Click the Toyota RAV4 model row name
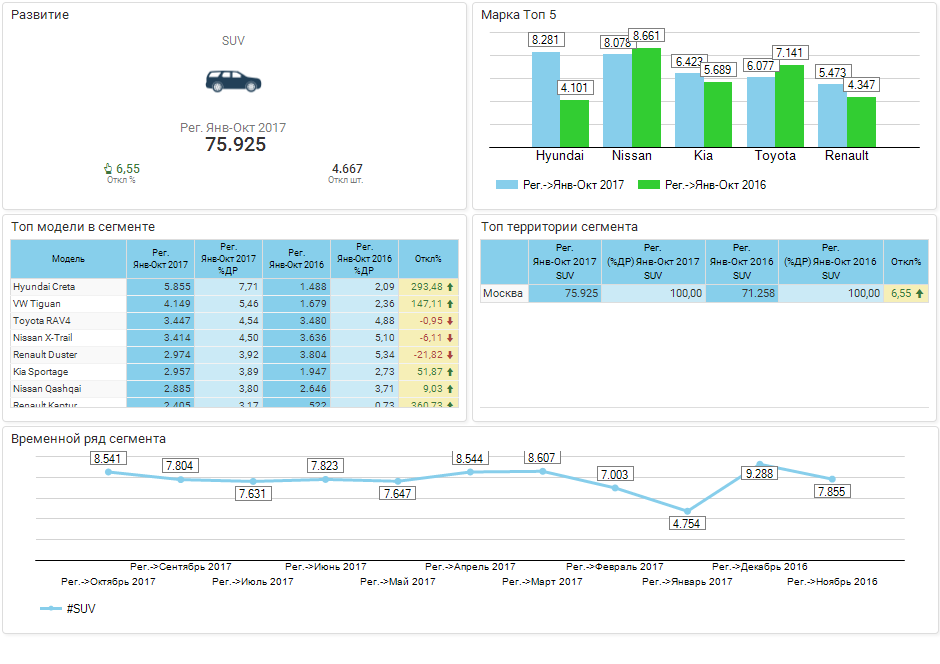The image size is (940, 664). (x=41, y=321)
